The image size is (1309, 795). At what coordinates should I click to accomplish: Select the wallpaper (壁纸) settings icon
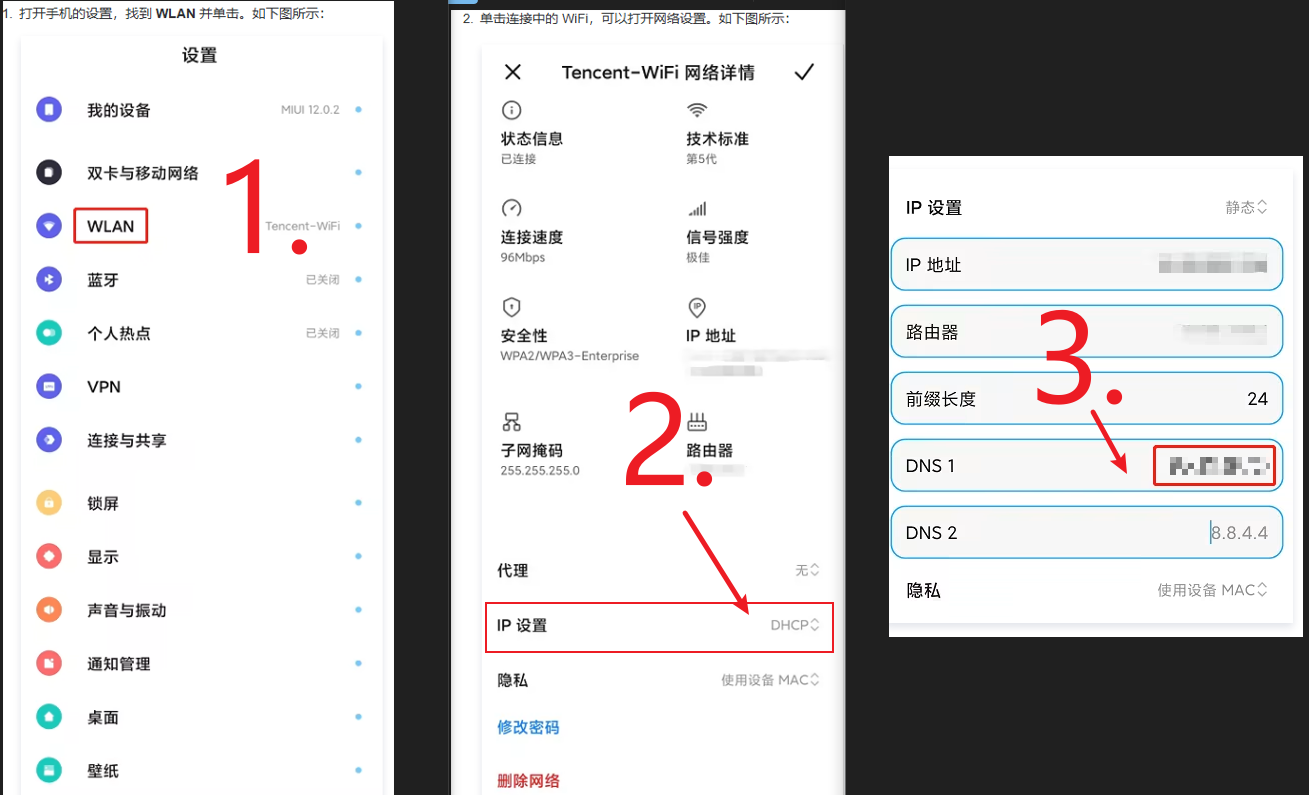pyautogui.click(x=49, y=770)
